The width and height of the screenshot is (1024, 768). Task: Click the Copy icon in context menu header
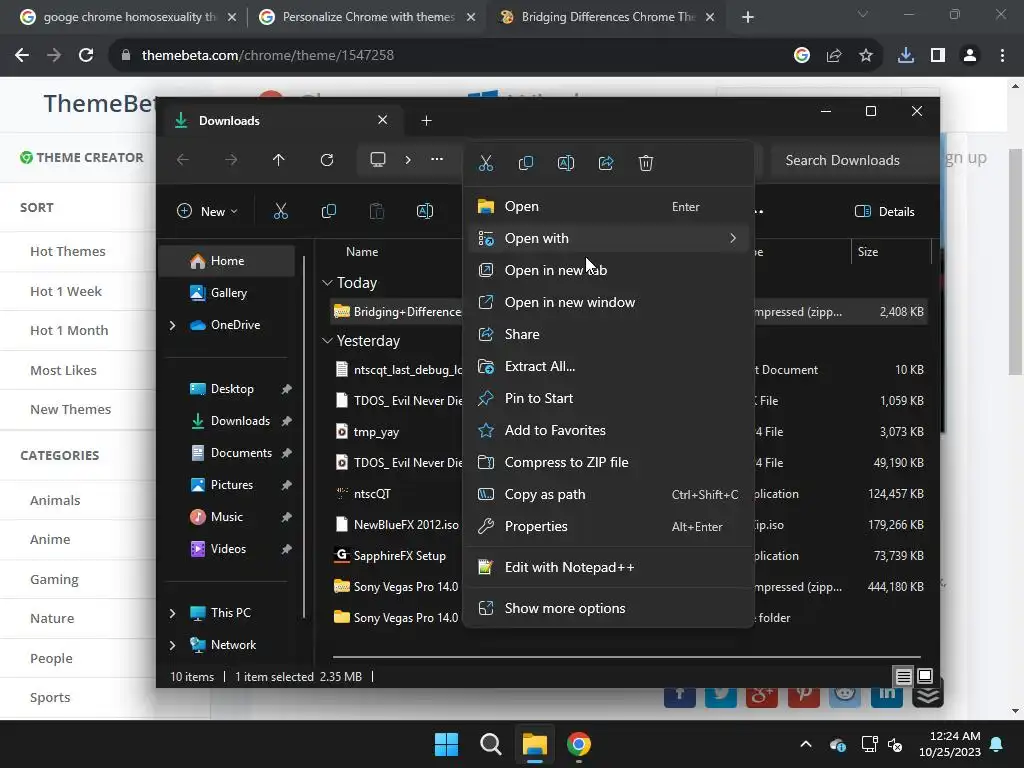click(526, 163)
